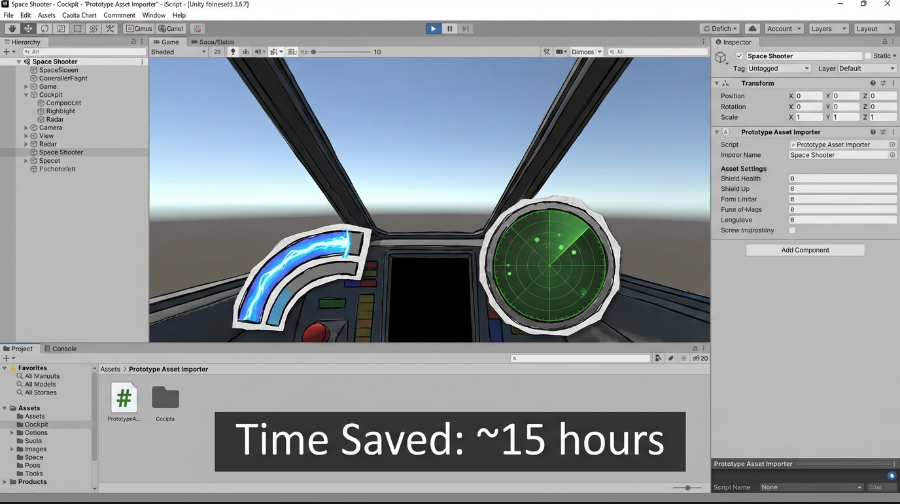Toggle the Space Shooter active checkbox
Screen dimensions: 900x504
pyautogui.click(x=739, y=56)
